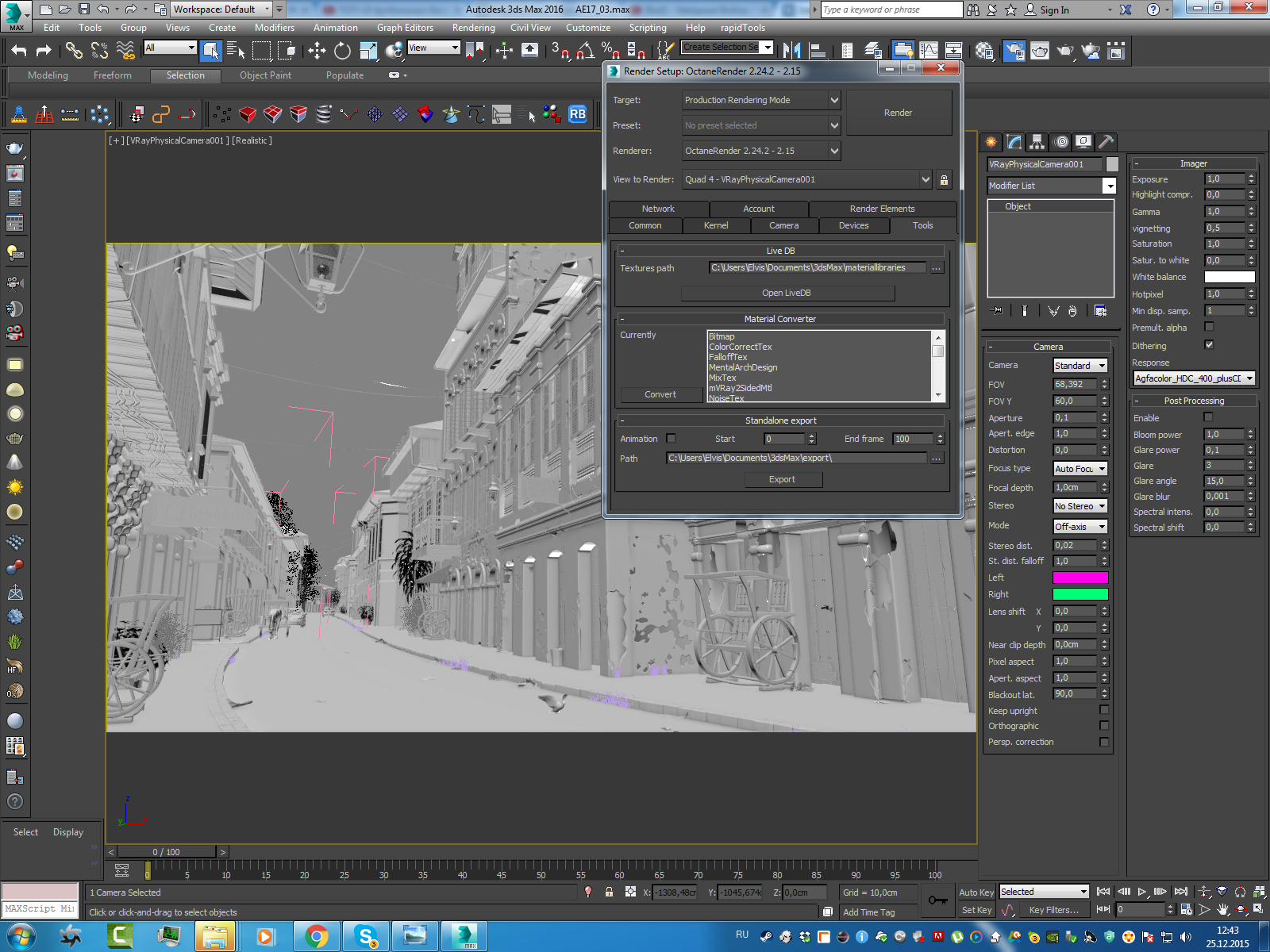Open Render Setup from teapot toolbar icon

[1014, 51]
